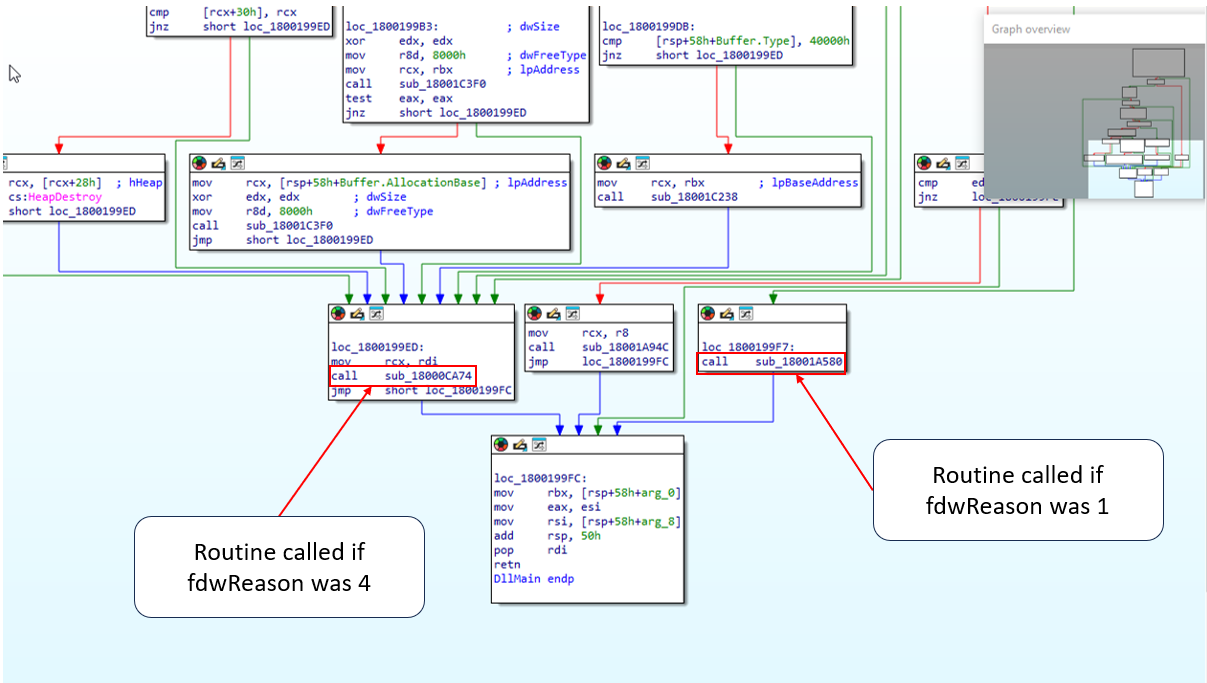Select the 'retn' instruction
Screen dimensions: 1207x683
point(508,565)
